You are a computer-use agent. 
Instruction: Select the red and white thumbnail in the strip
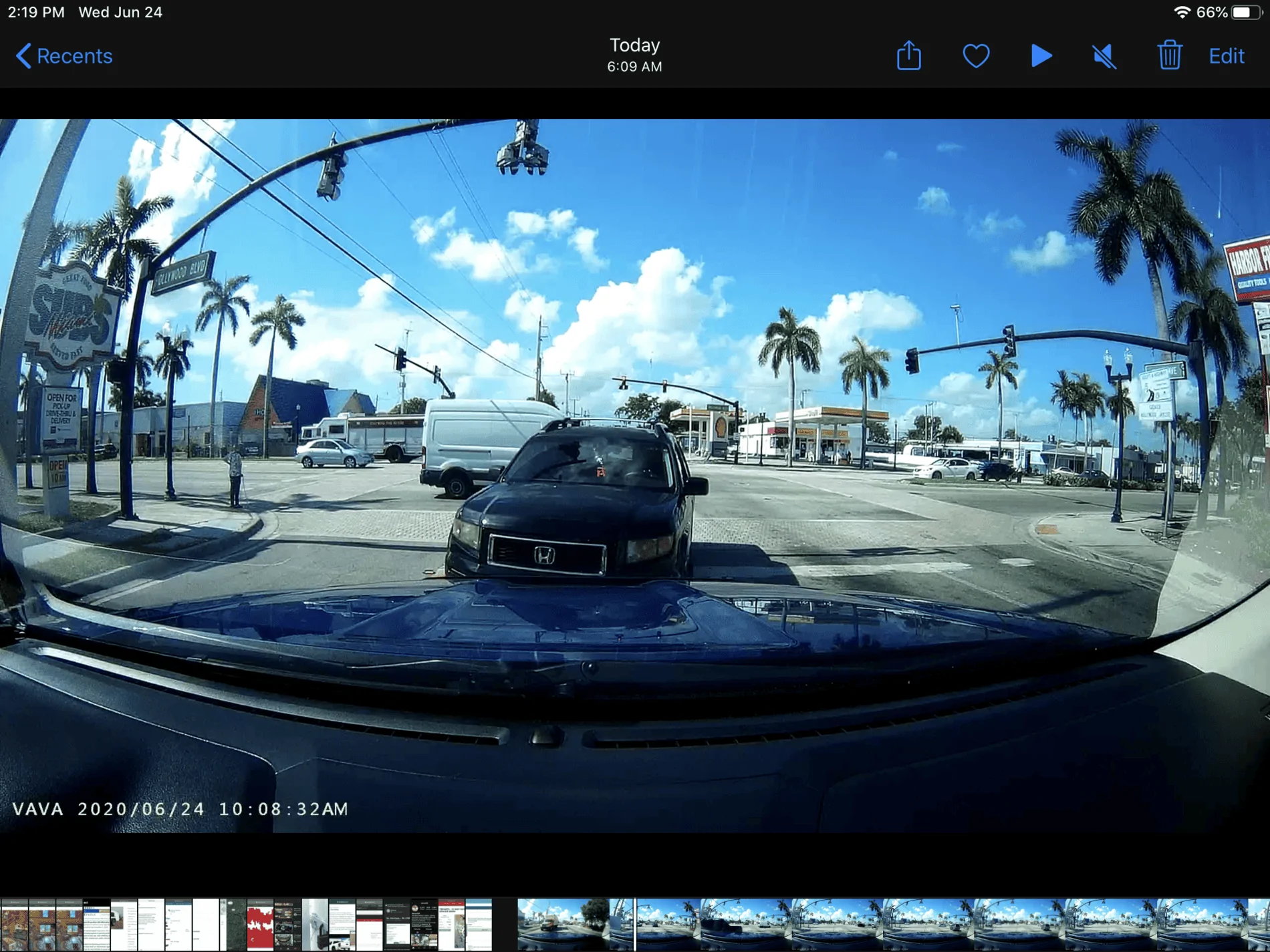coord(261,925)
